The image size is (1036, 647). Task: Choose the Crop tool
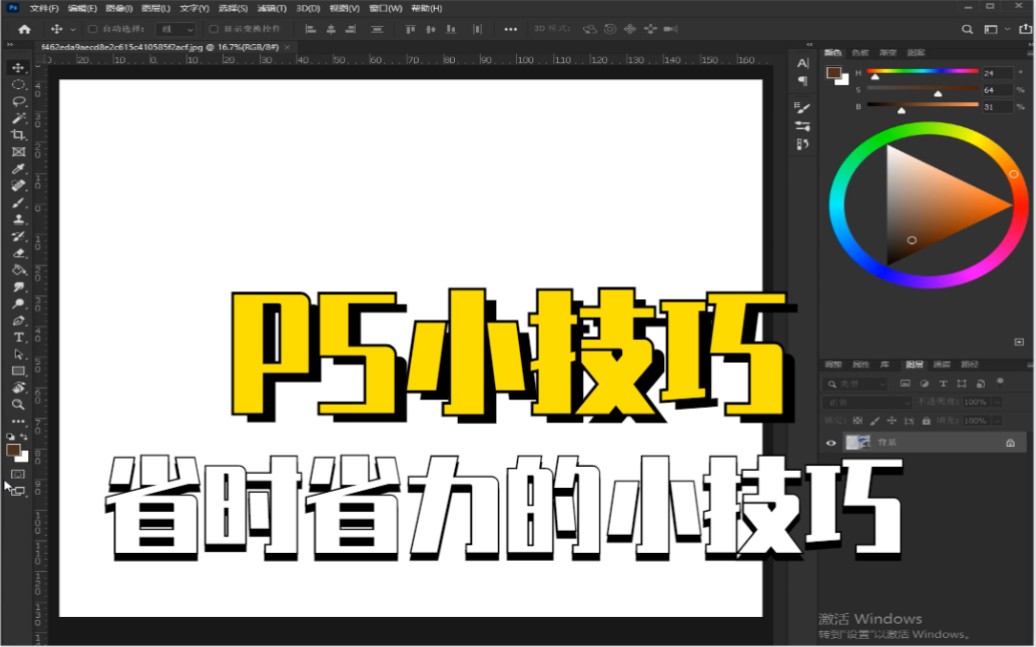tap(17, 135)
